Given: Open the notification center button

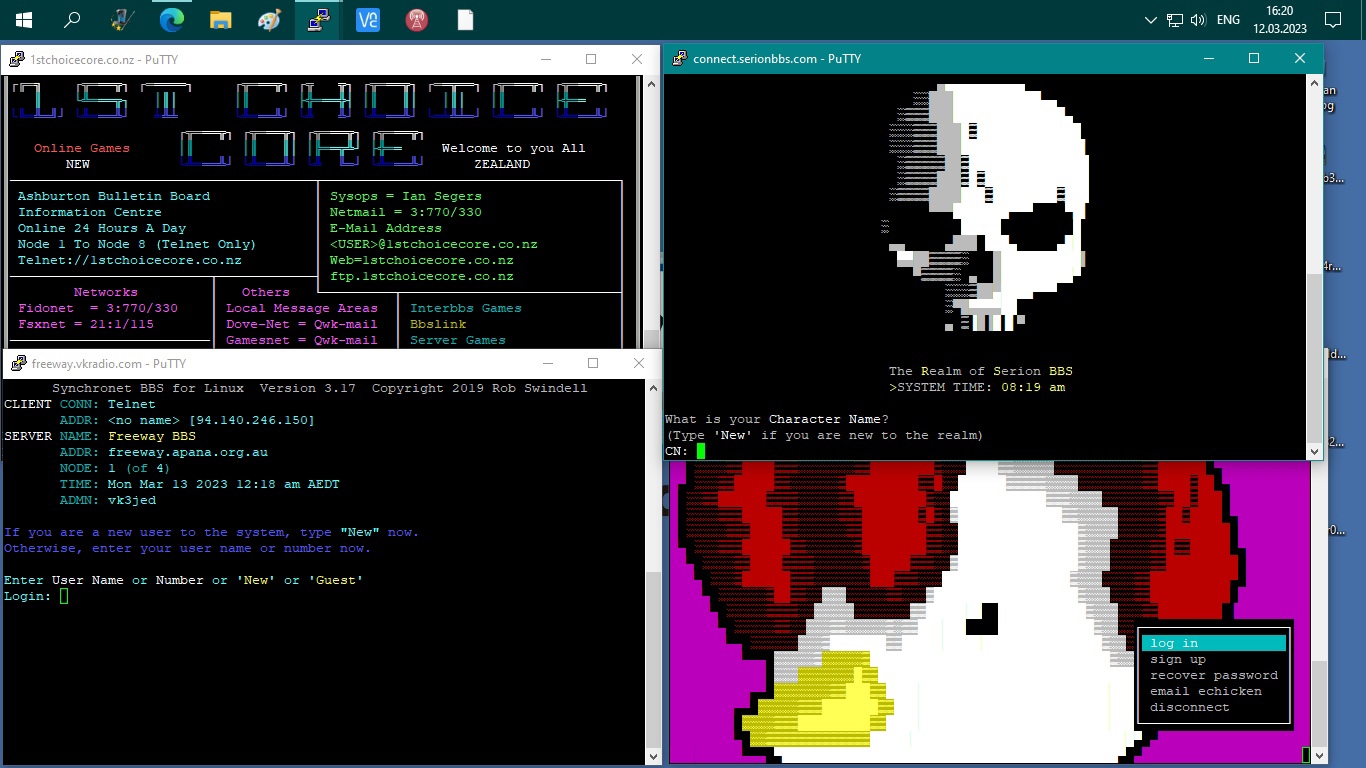Looking at the screenshot, I should pos(1332,20).
